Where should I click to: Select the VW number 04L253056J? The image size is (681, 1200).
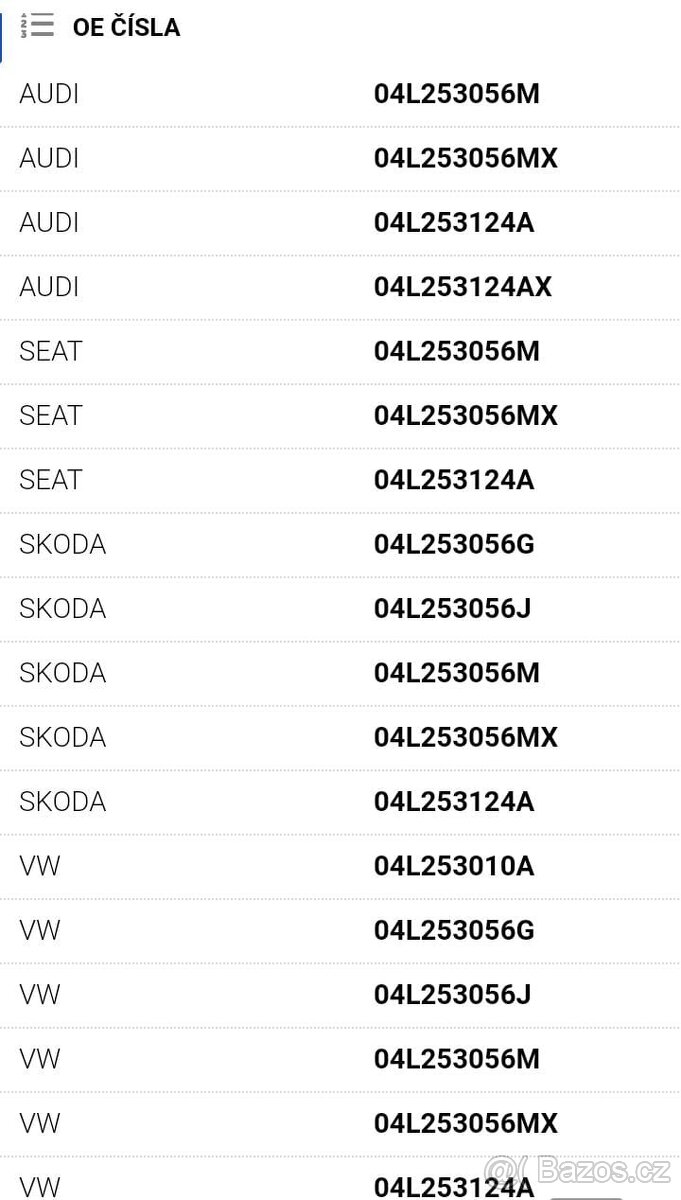click(452, 994)
